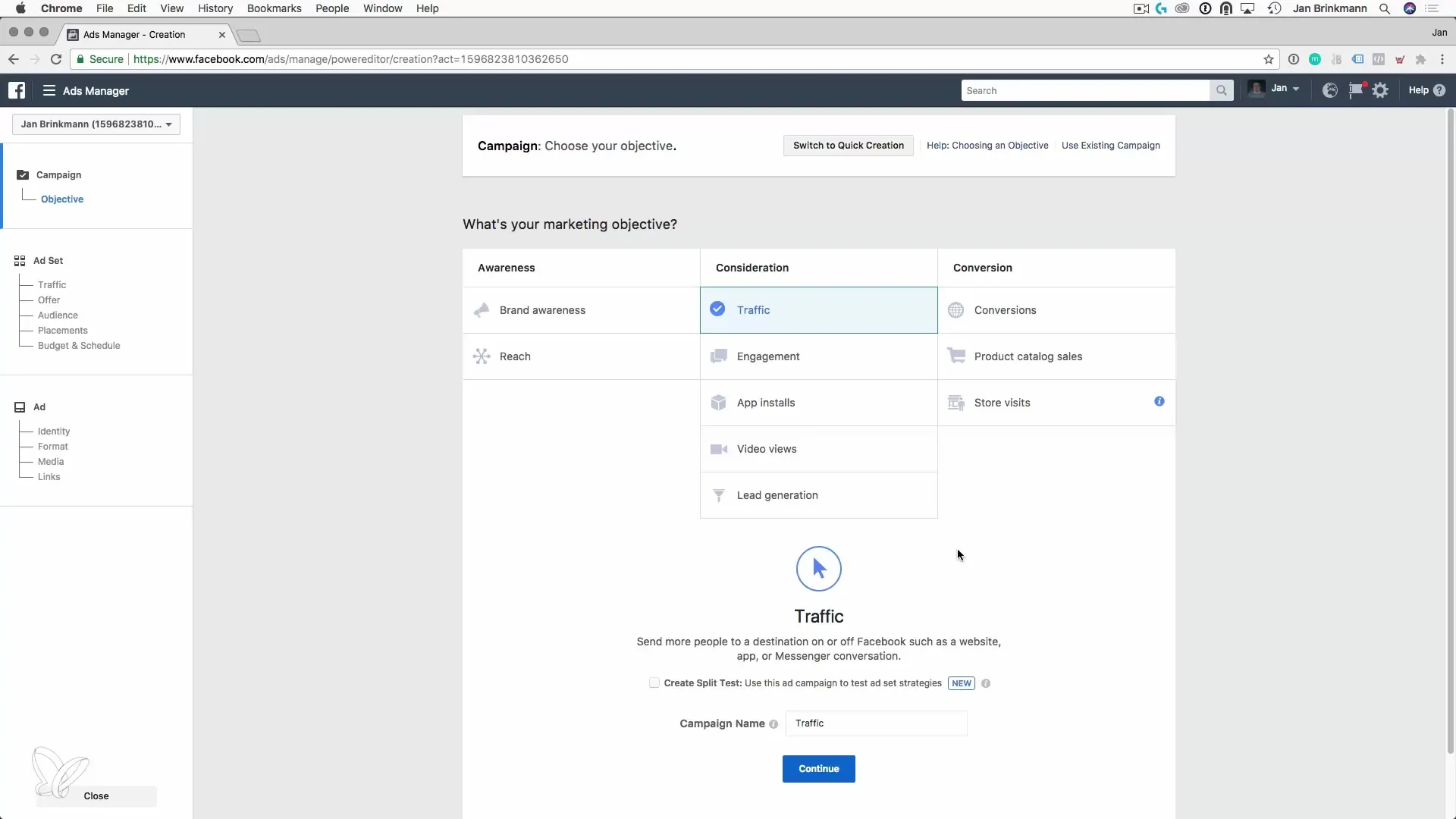Viewport: 1456px width, 819px height.
Task: Bookmark page with the star icon
Action: pos(1269,59)
